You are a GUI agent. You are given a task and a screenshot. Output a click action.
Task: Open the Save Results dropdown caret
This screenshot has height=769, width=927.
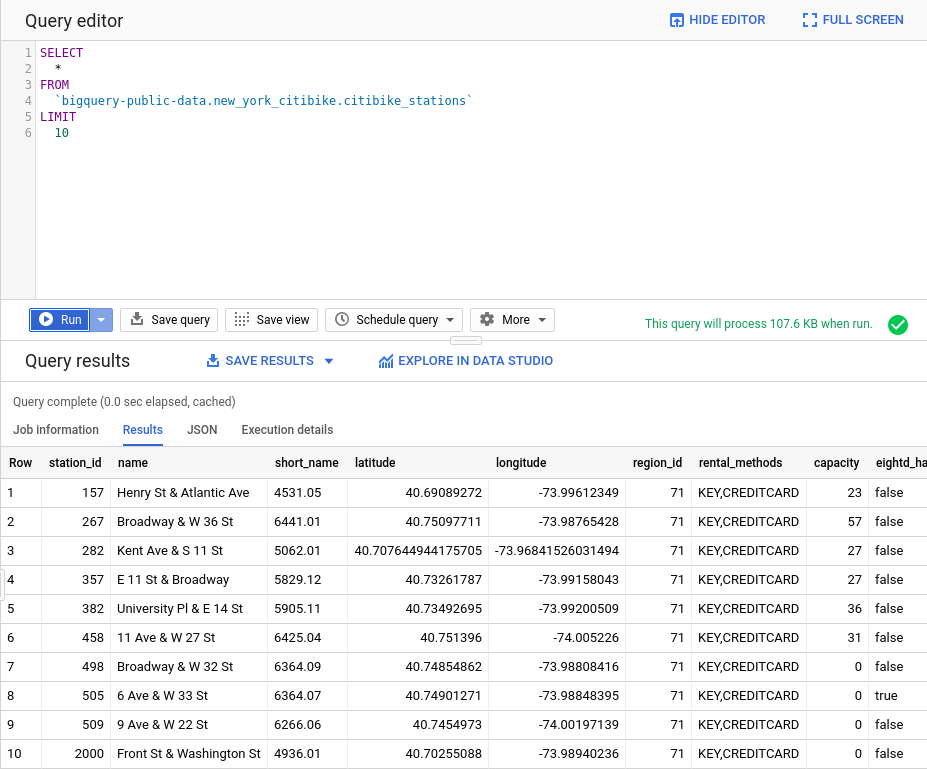329,361
